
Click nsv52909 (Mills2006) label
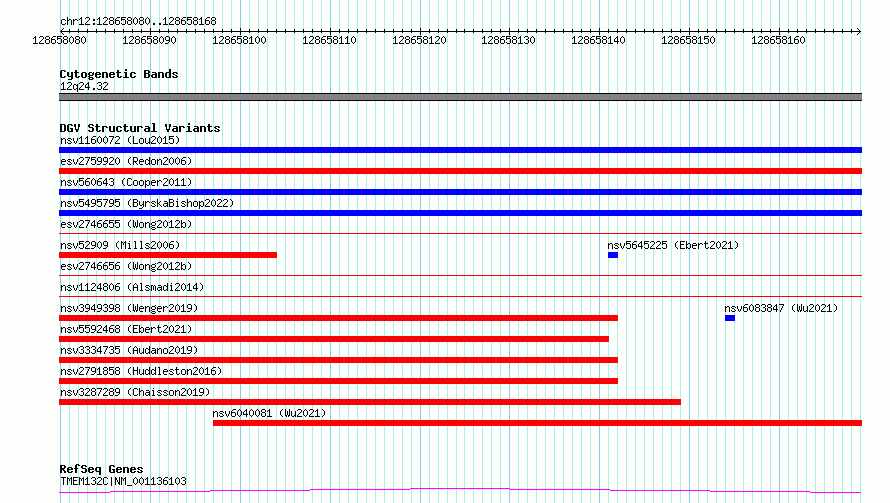point(120,245)
